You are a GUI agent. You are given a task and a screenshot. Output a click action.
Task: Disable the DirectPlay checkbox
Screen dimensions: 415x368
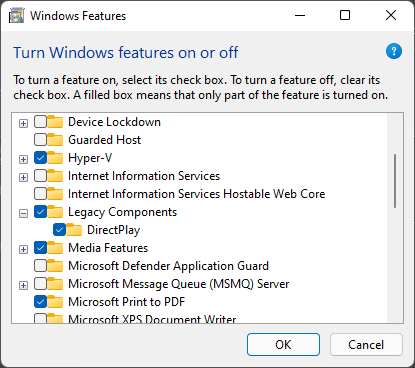pyautogui.click(x=59, y=230)
